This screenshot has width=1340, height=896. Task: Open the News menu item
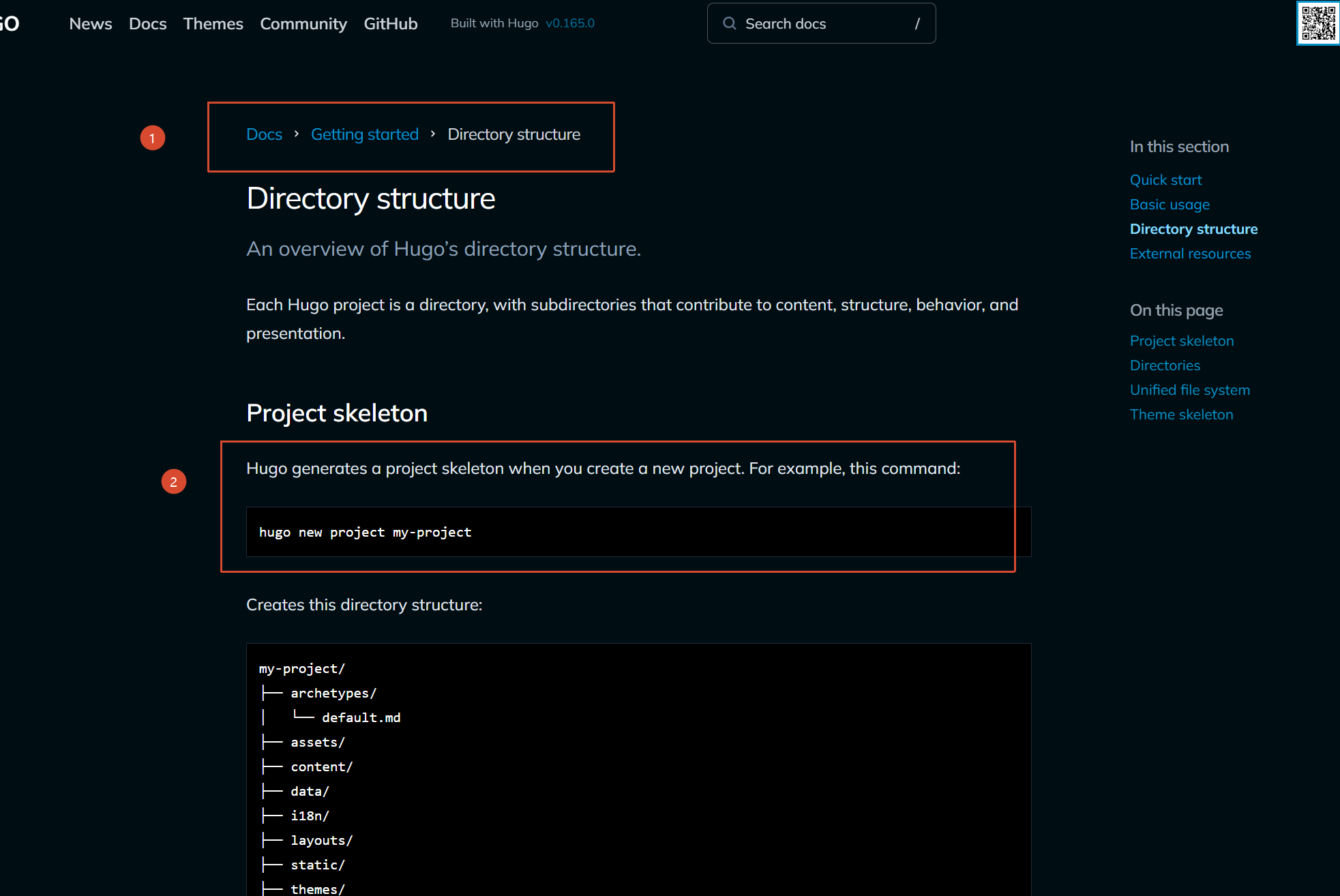[91, 24]
